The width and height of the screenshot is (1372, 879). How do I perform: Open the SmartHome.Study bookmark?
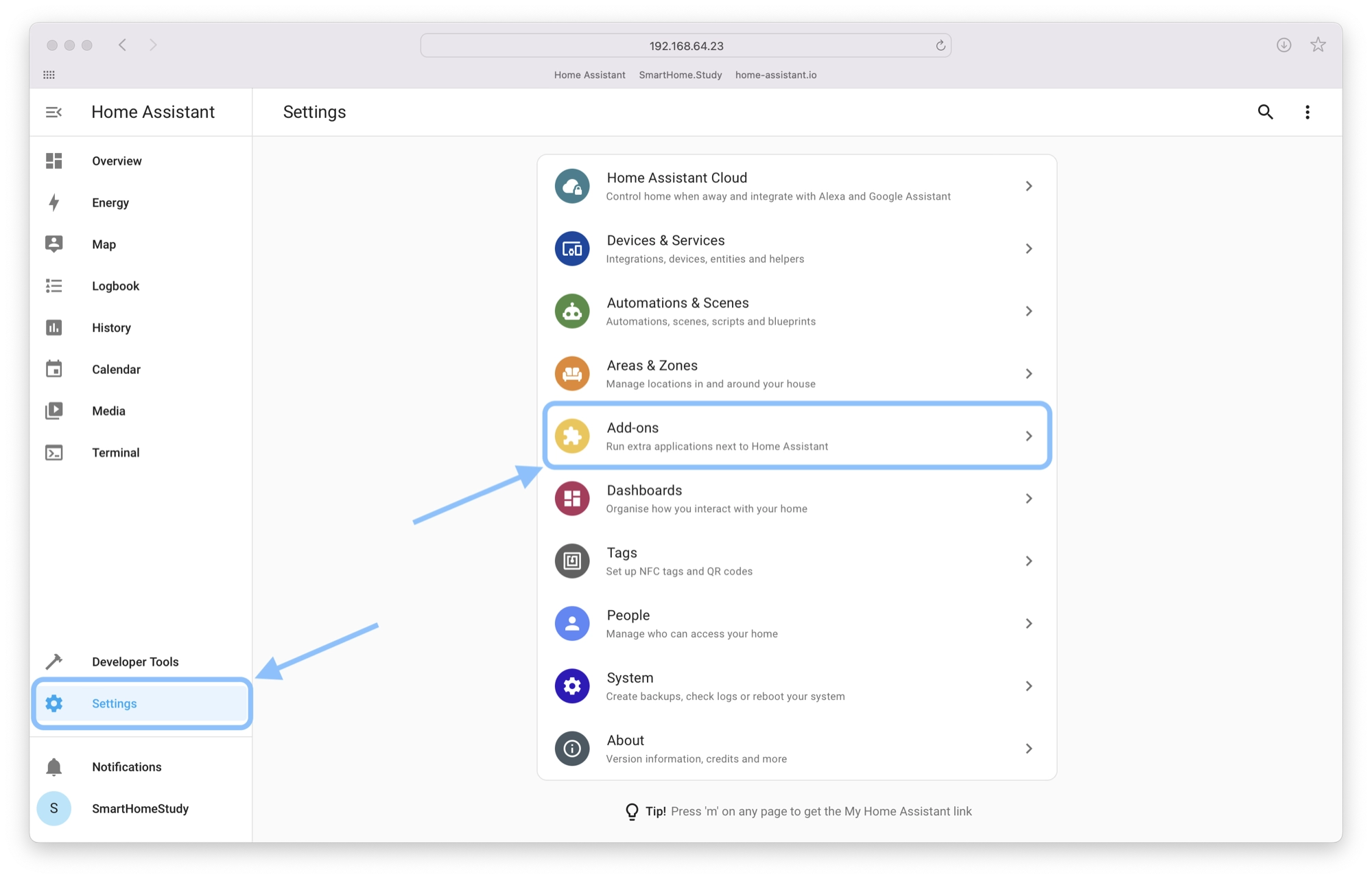tap(680, 75)
